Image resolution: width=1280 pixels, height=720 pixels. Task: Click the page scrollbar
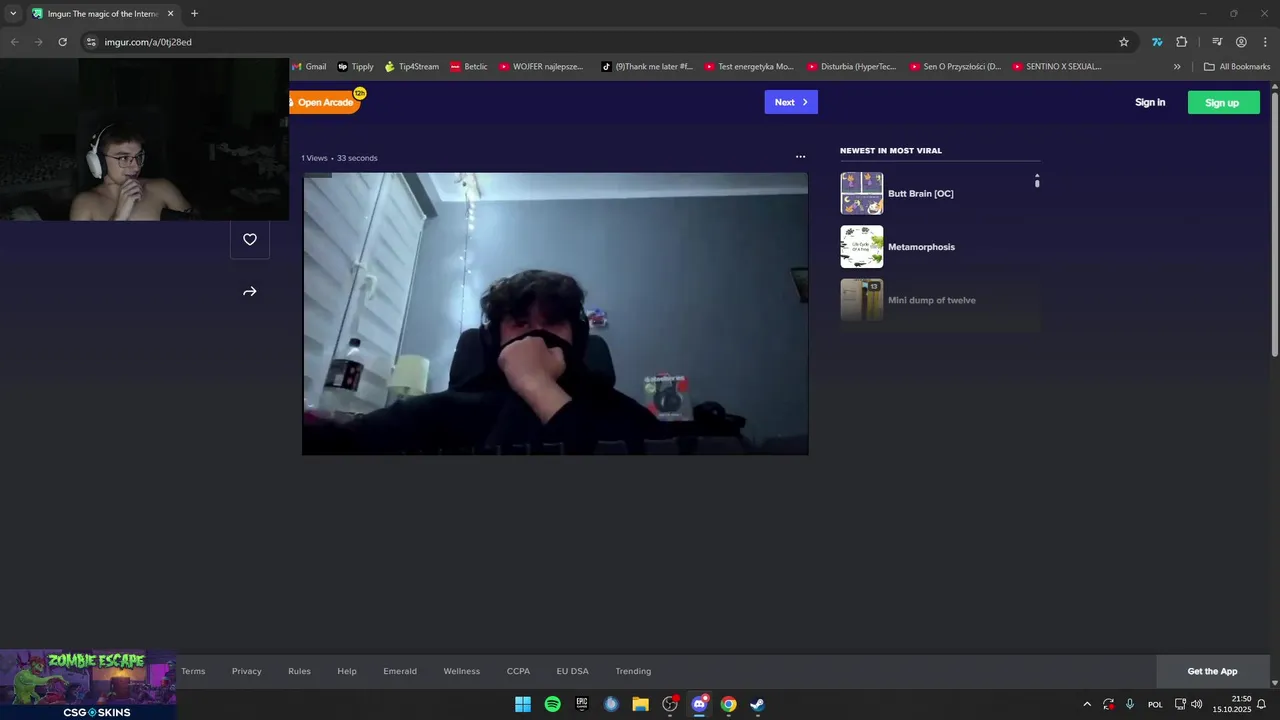tap(1274, 223)
